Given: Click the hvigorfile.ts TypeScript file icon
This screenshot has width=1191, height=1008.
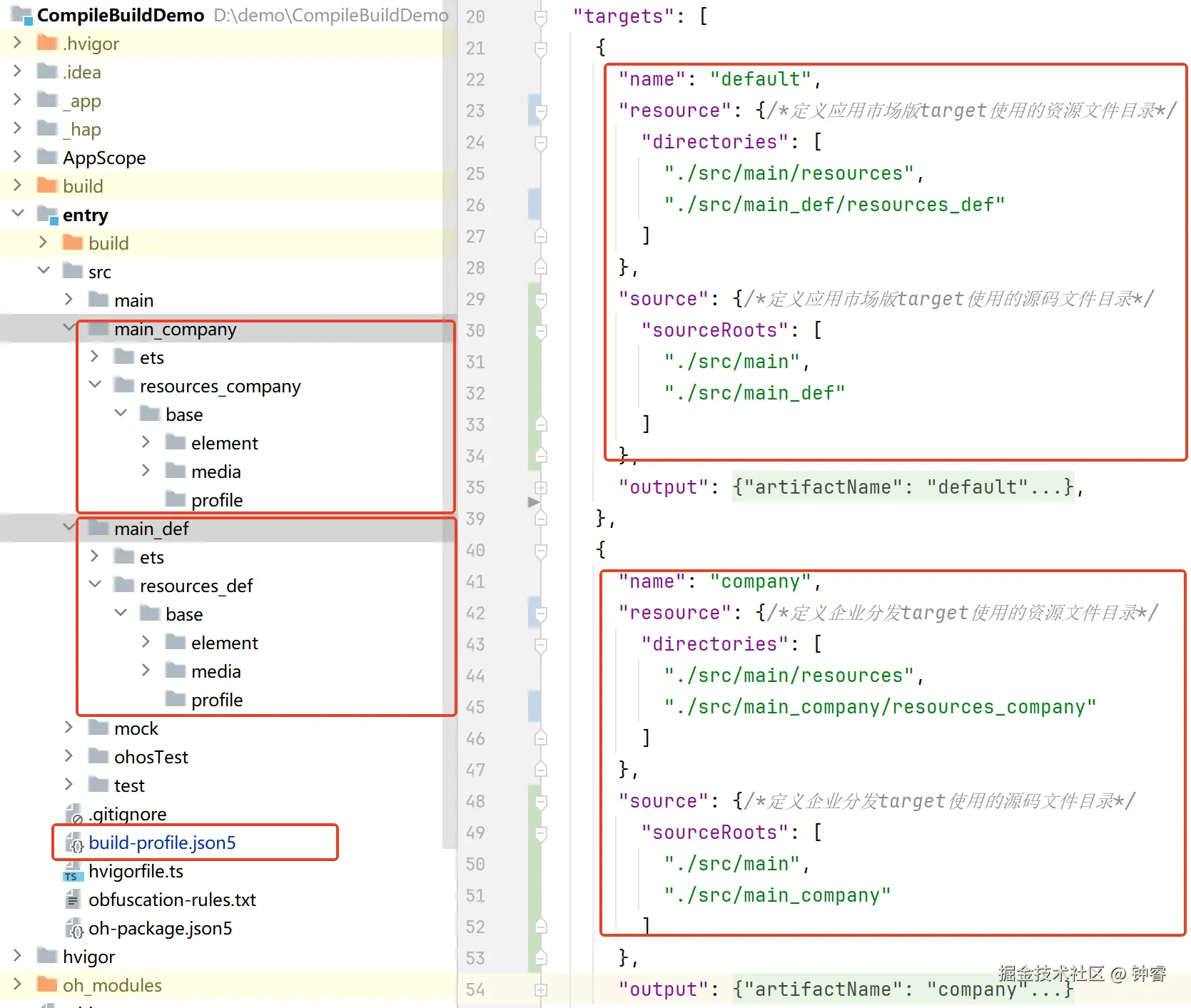Looking at the screenshot, I should point(74,871).
